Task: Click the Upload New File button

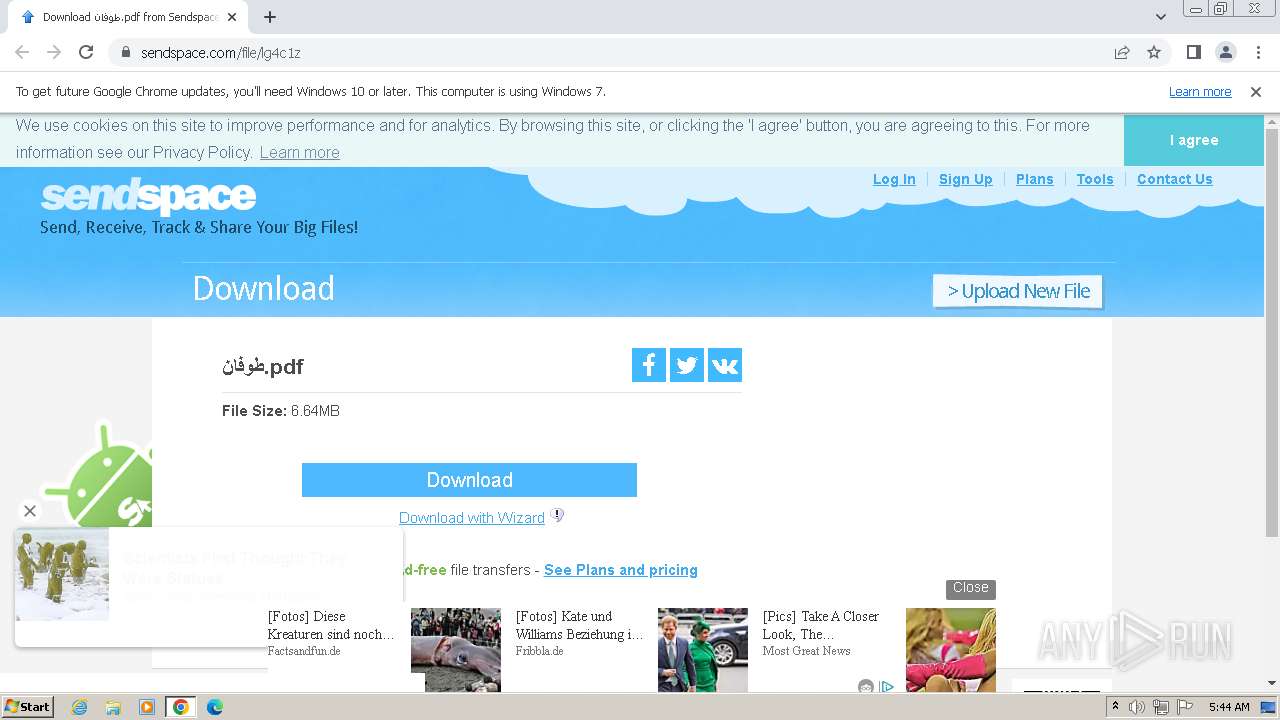Action: [x=1018, y=291]
